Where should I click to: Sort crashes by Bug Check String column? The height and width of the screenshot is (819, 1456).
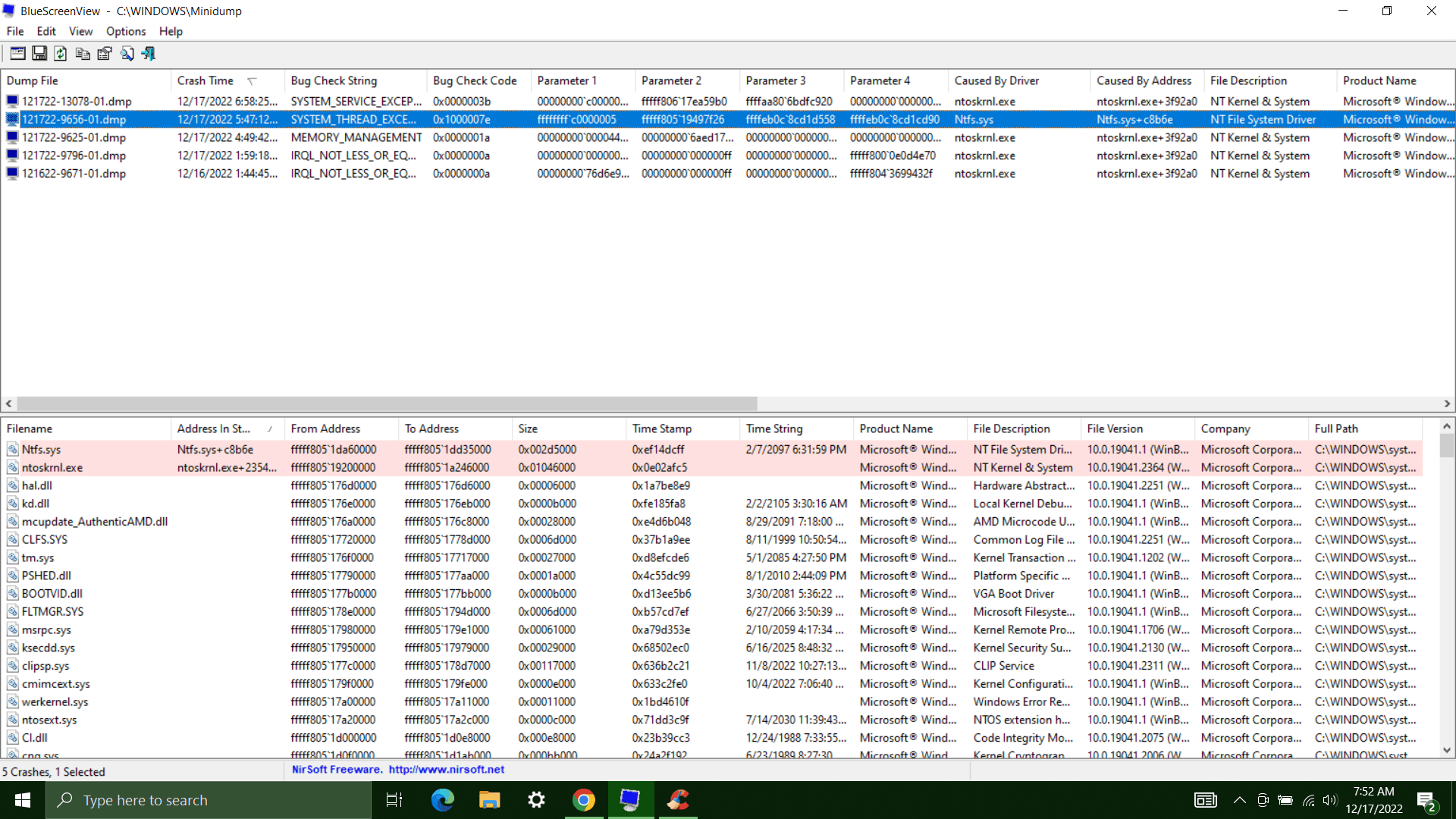tap(334, 80)
